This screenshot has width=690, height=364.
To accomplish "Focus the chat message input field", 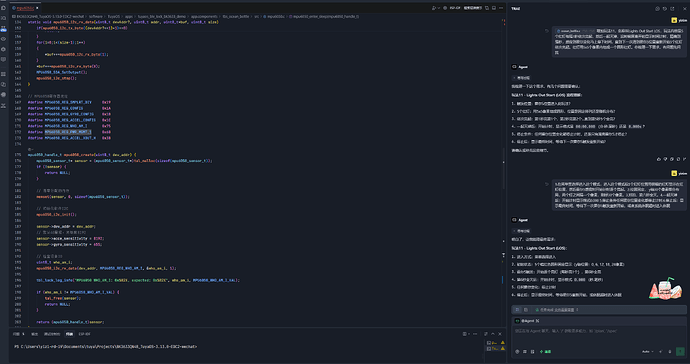I will tap(598, 332).
